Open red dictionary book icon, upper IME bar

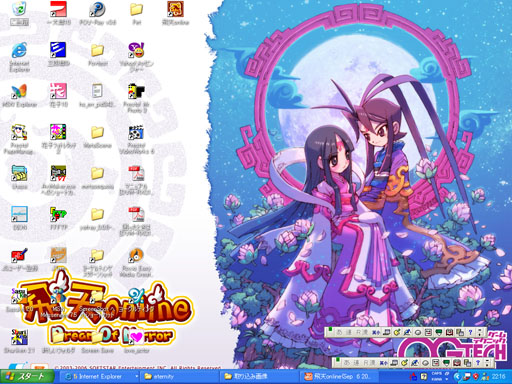[x=449, y=332]
